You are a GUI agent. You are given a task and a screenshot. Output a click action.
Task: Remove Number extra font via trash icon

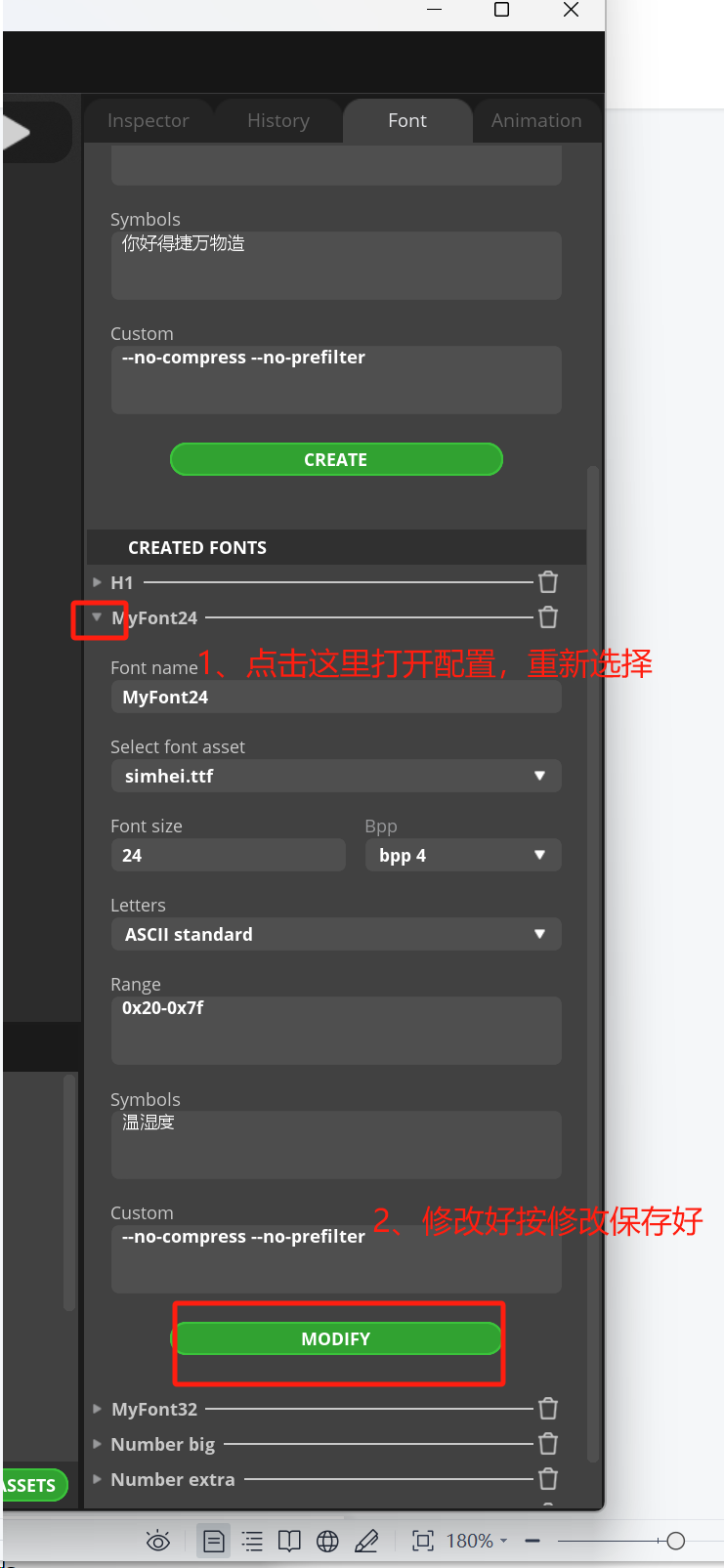coord(548,1479)
